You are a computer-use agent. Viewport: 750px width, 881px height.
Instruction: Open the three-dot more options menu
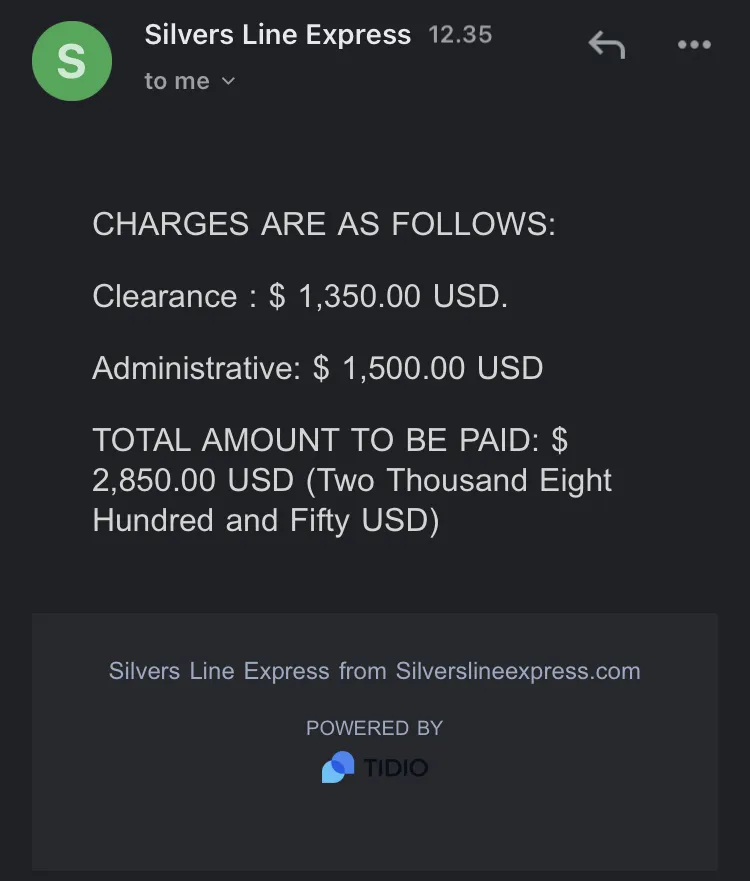(x=694, y=44)
